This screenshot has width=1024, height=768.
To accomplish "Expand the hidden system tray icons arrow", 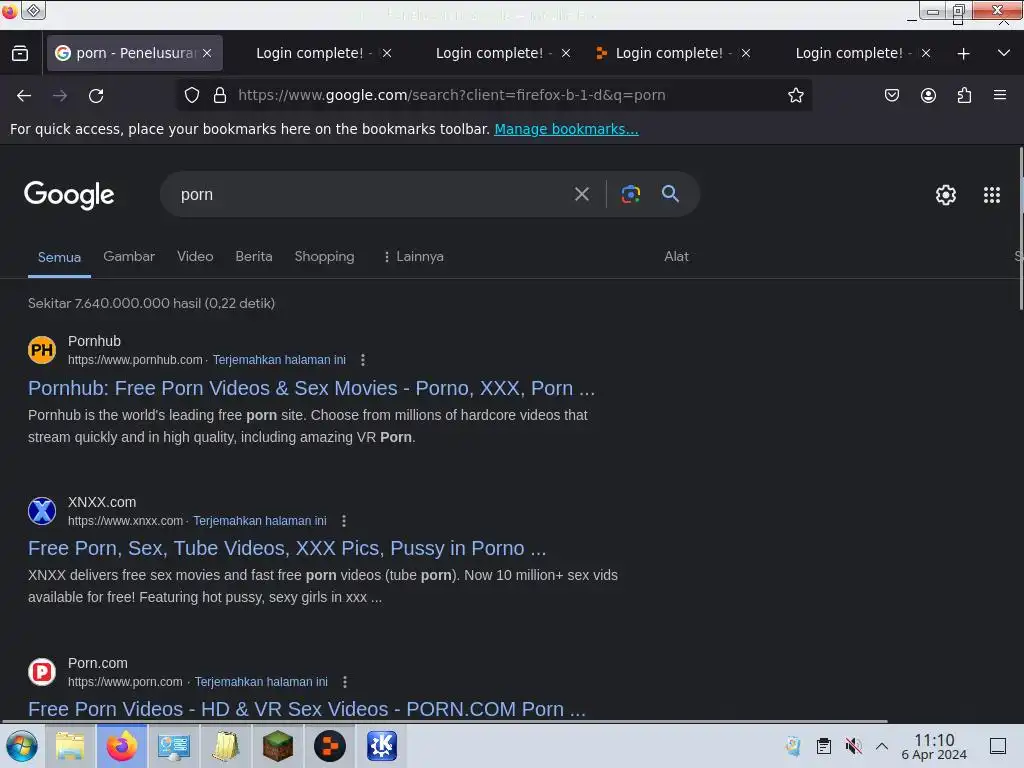I will click(882, 746).
